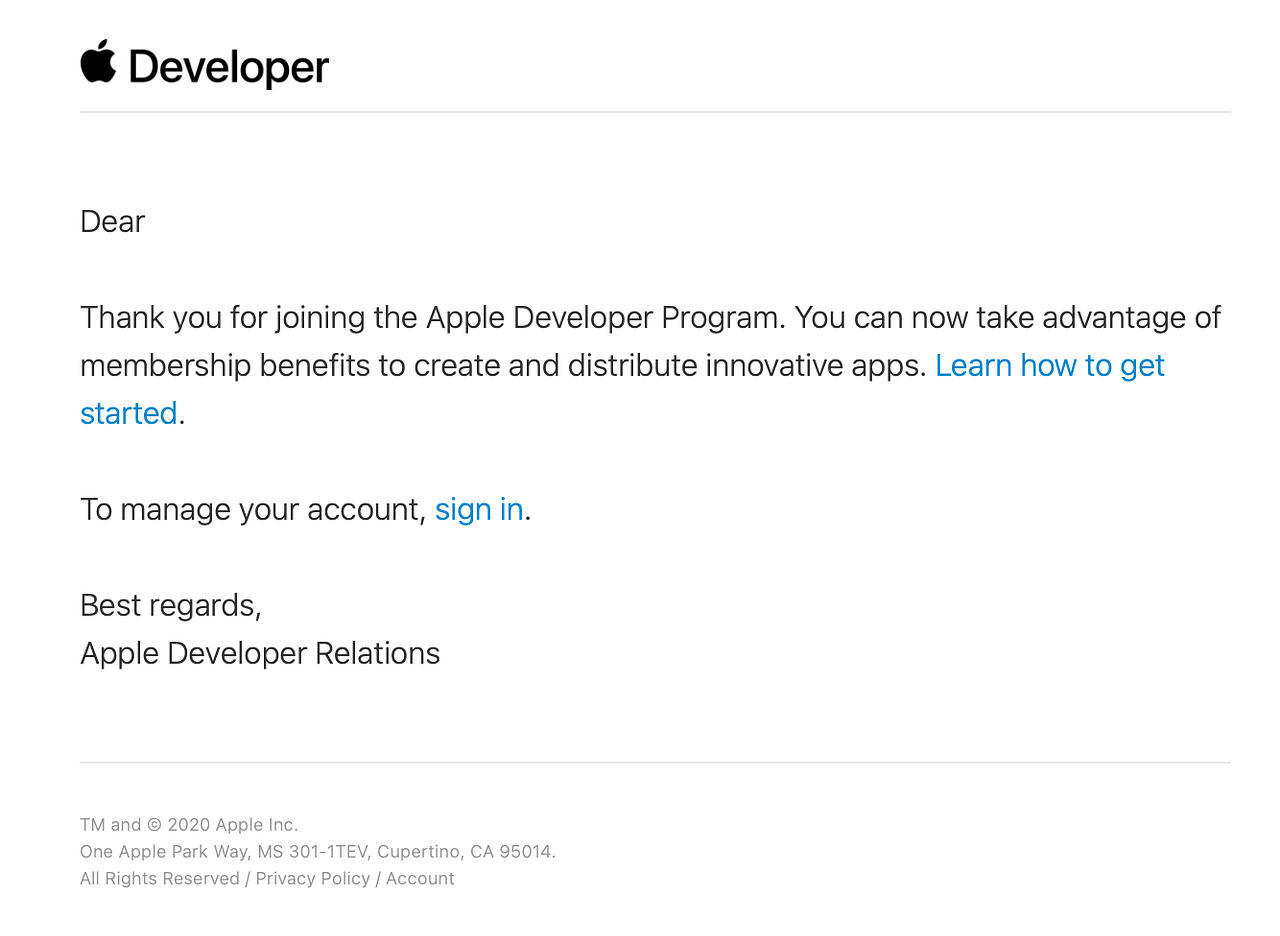
Task: Click the started portion of the link
Action: tap(128, 413)
